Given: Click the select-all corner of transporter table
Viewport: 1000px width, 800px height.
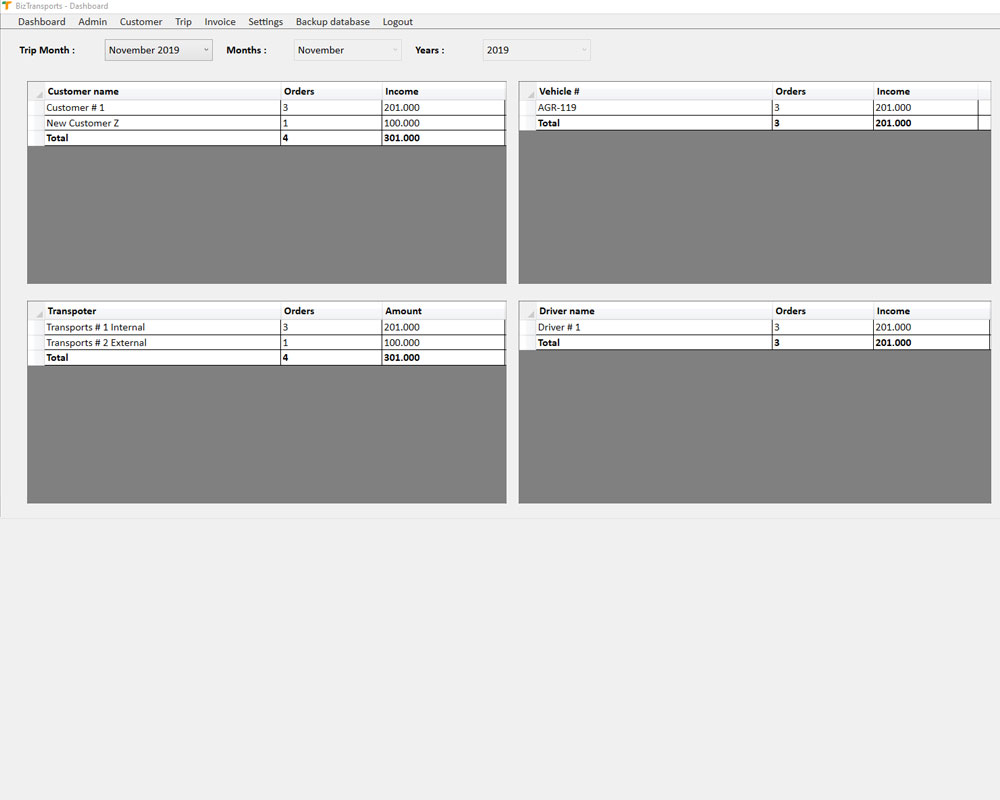Looking at the screenshot, I should pos(36,311).
